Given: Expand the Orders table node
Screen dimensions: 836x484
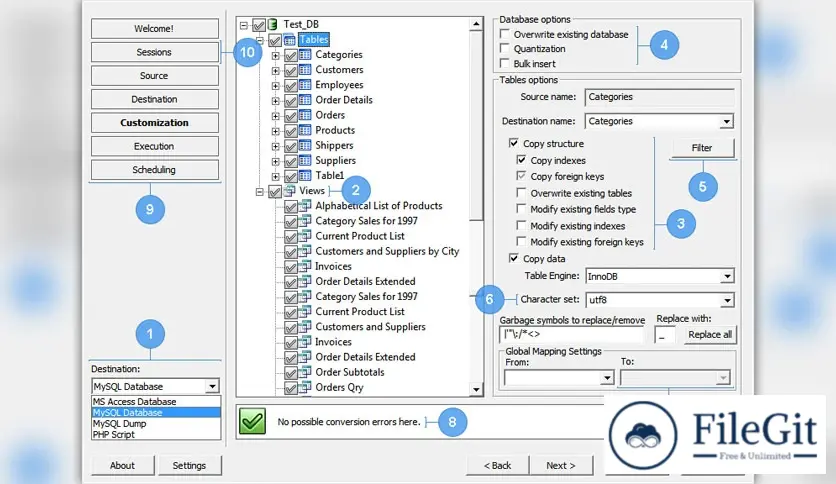Looking at the screenshot, I should [275, 116].
